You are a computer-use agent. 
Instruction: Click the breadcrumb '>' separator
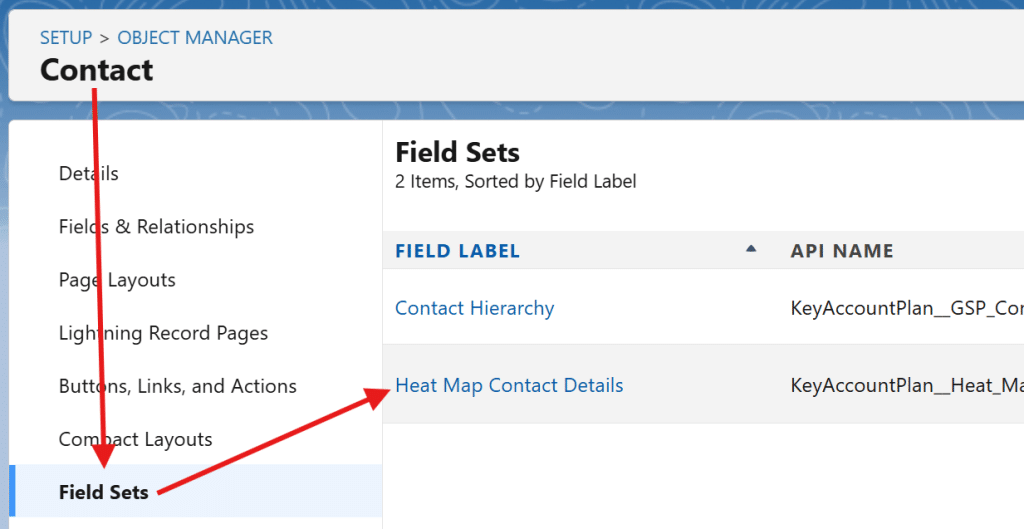click(105, 38)
